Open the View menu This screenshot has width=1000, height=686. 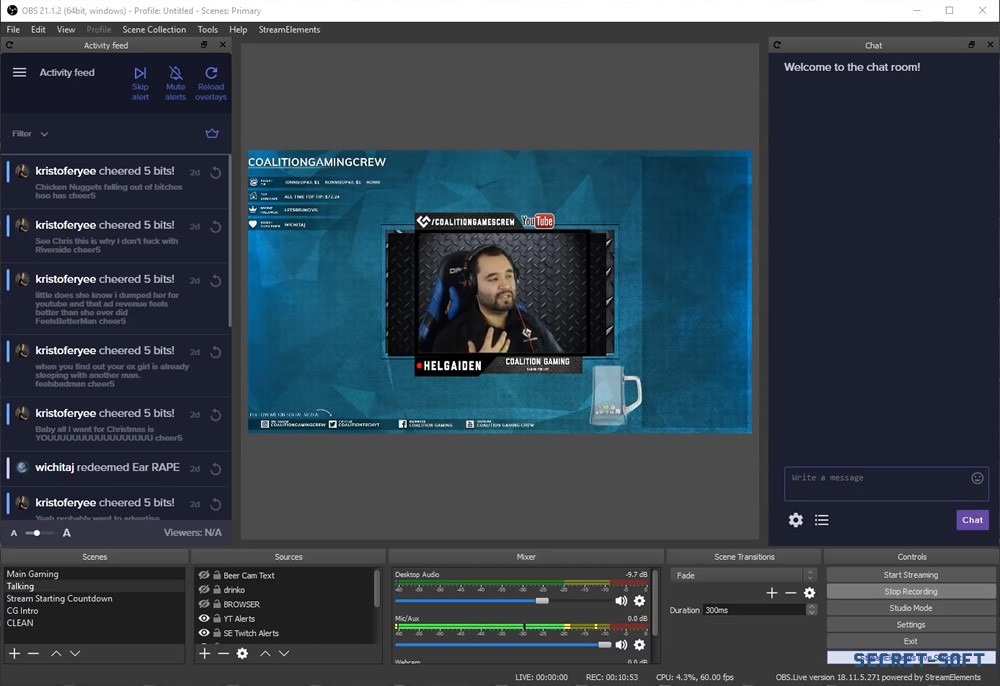point(66,29)
